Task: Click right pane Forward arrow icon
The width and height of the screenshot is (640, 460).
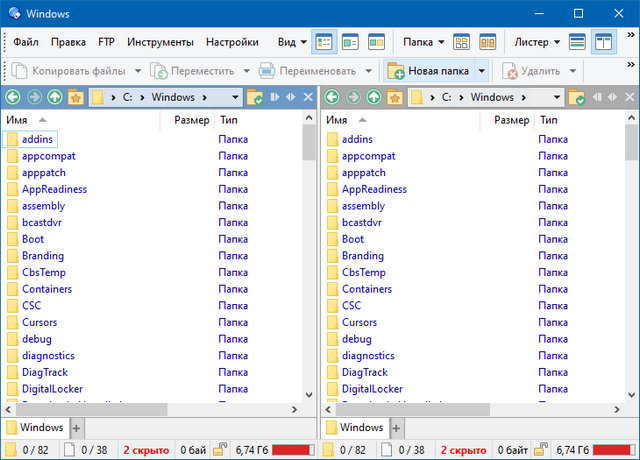Action: [x=353, y=98]
